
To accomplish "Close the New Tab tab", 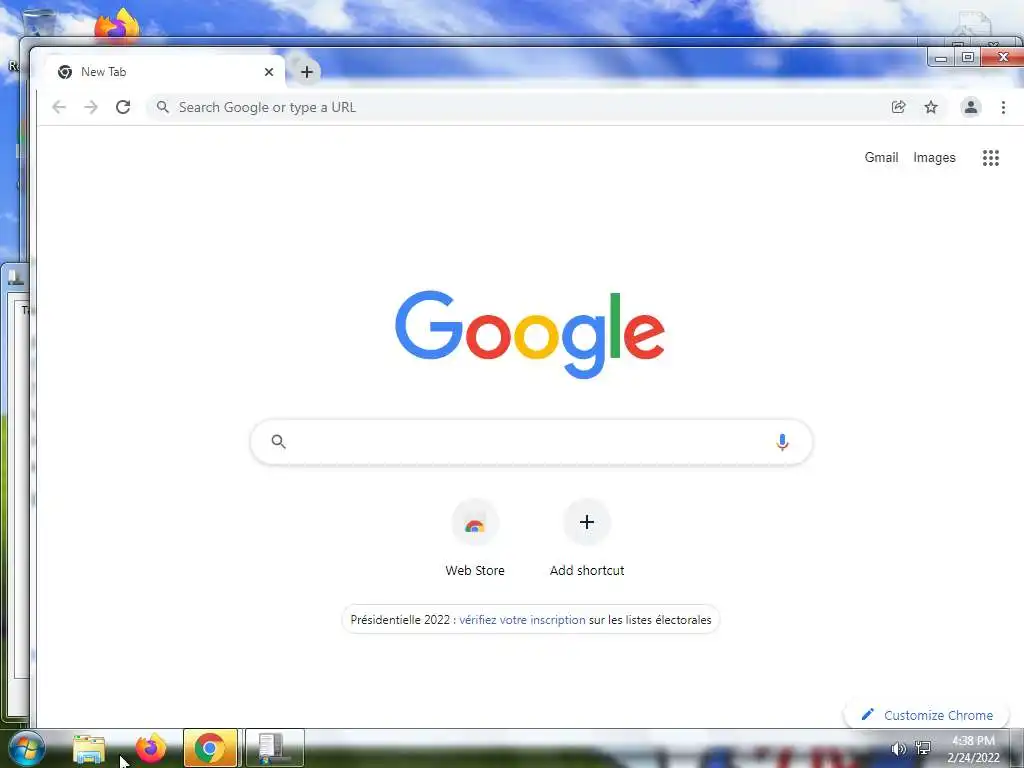I will tap(268, 72).
